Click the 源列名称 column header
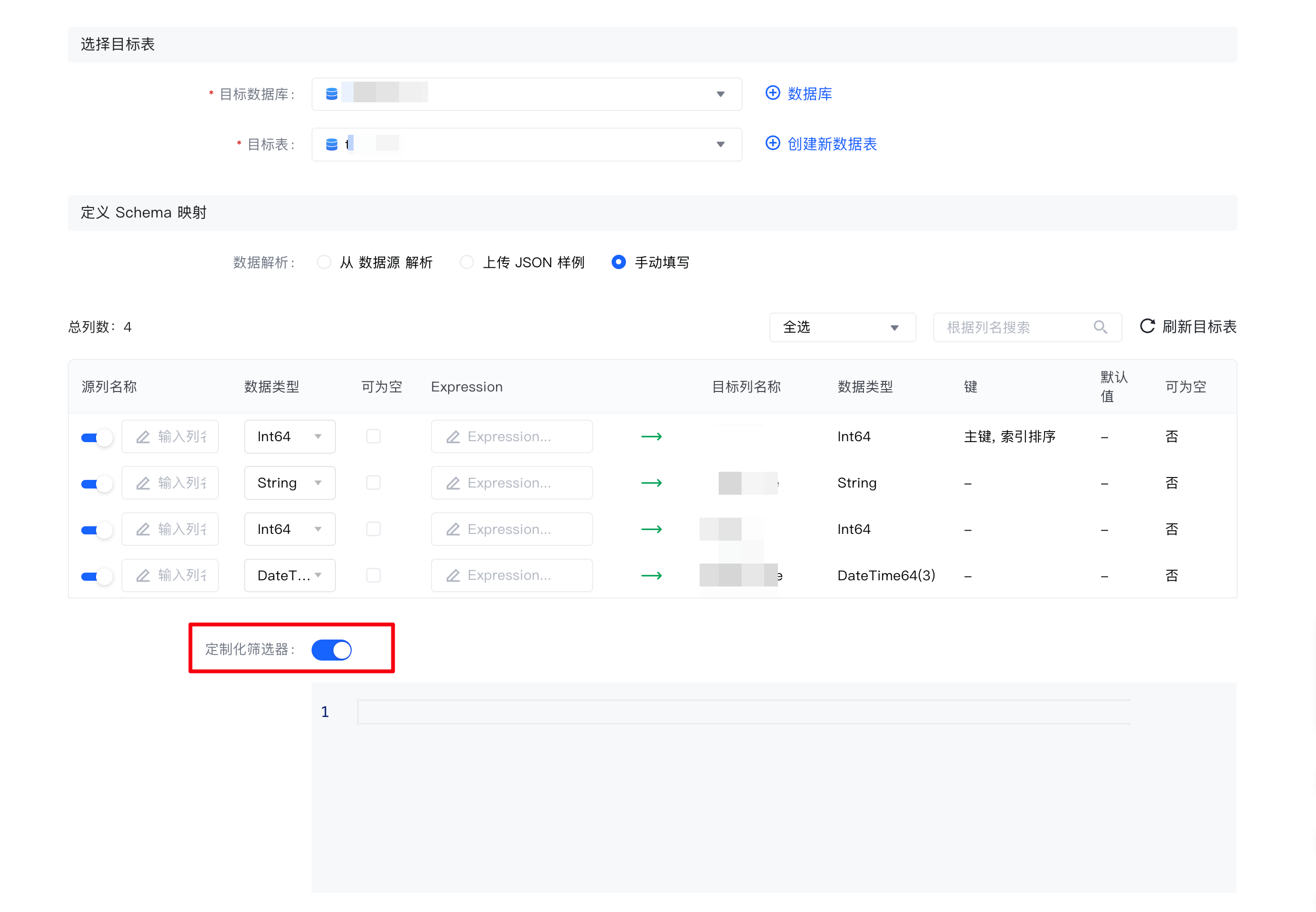This screenshot has width=1316, height=912. [x=109, y=387]
